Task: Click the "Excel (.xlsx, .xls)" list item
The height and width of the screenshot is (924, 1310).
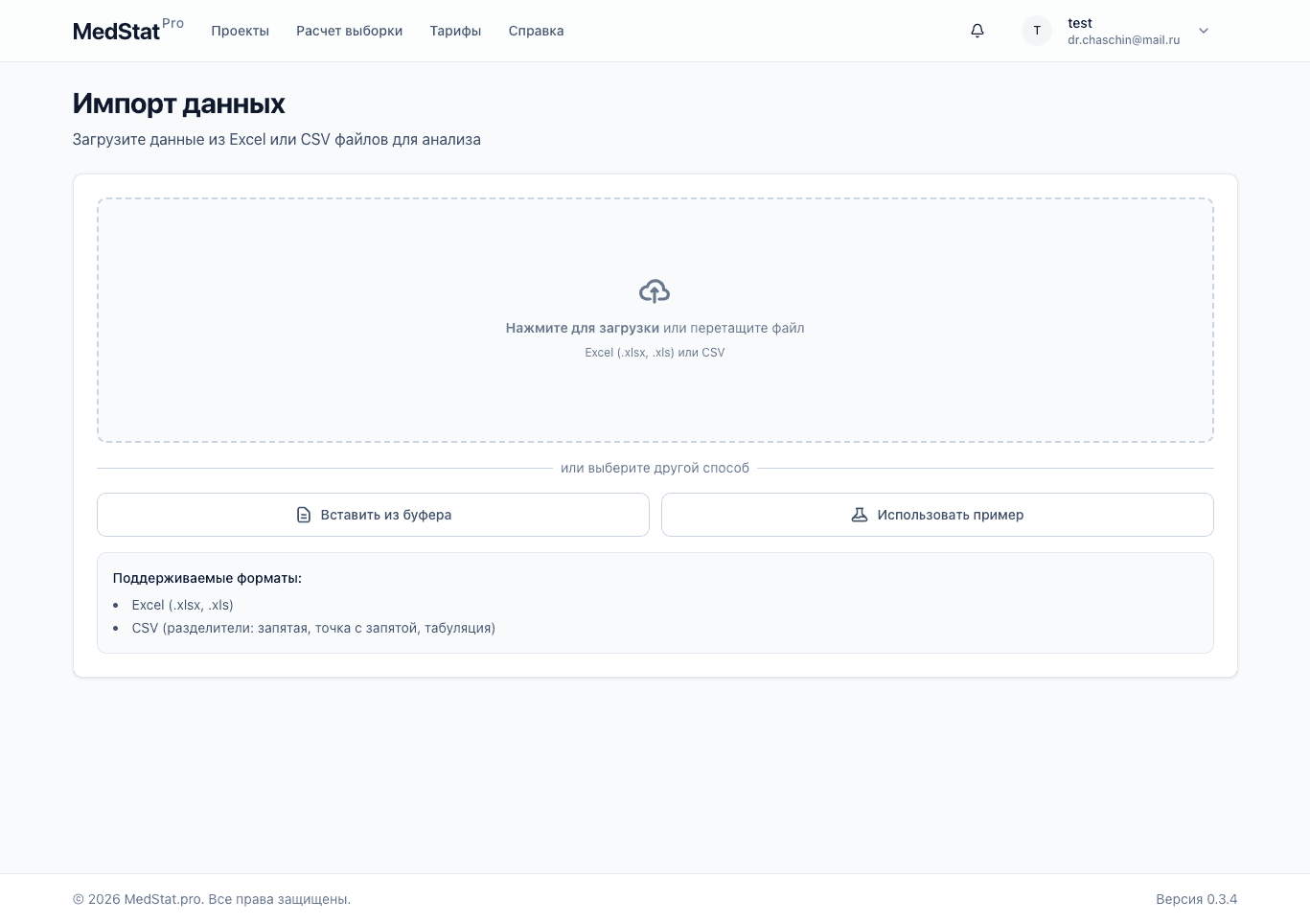Action: point(182,605)
